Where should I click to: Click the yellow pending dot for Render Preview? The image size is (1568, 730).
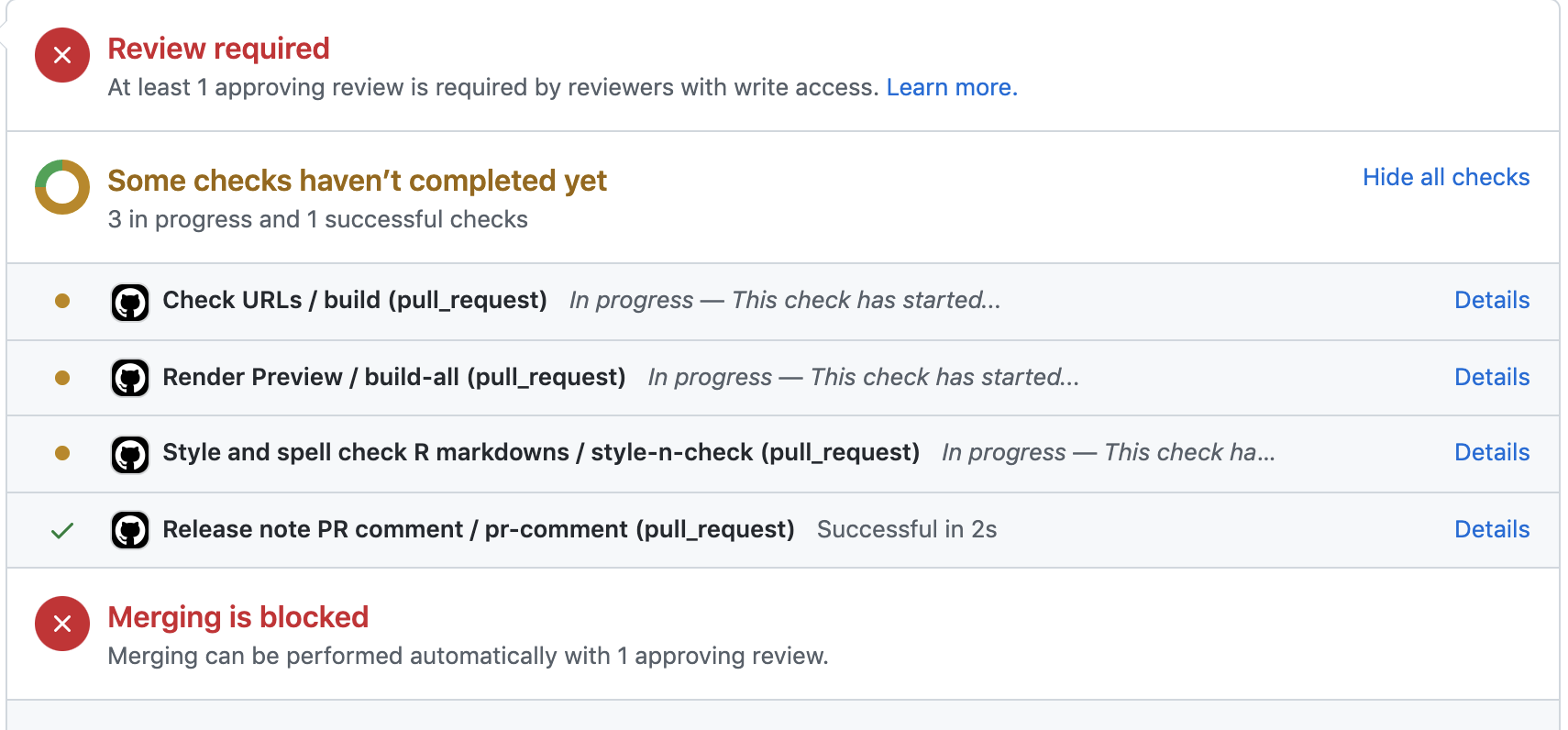[62, 378]
